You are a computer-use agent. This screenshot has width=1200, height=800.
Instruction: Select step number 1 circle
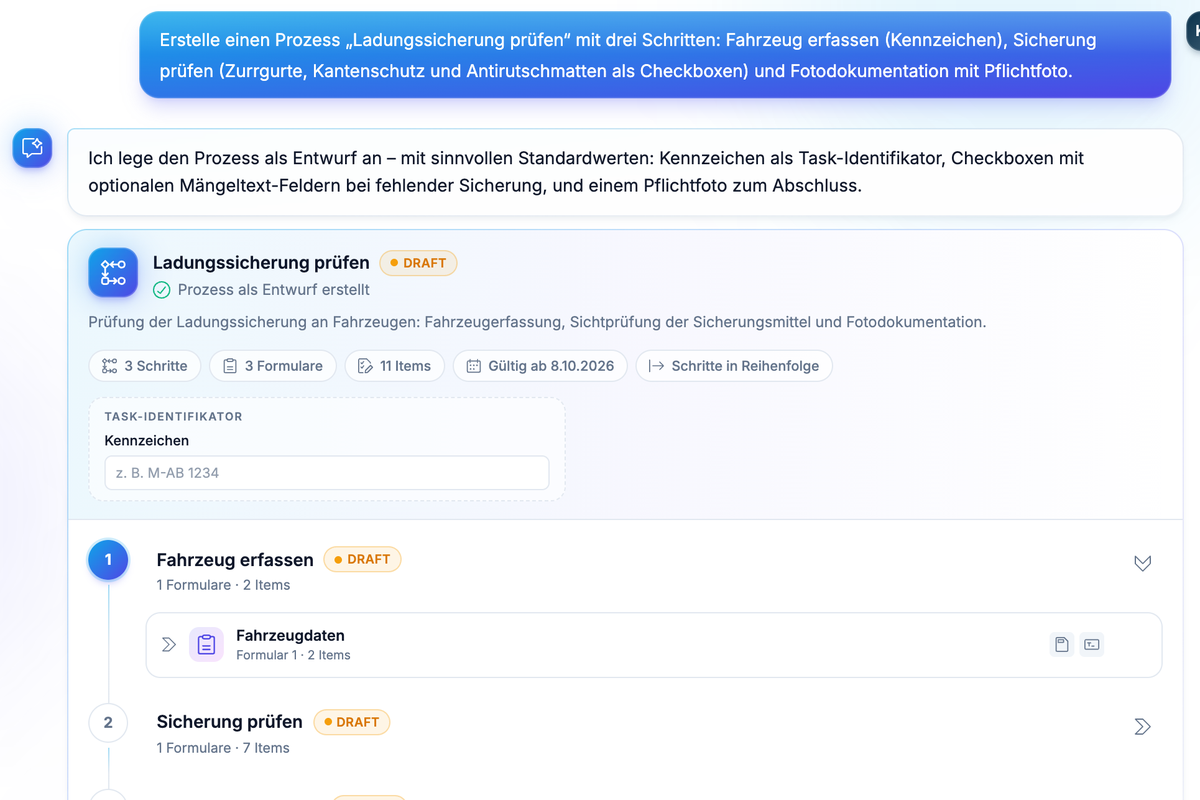(x=108, y=560)
